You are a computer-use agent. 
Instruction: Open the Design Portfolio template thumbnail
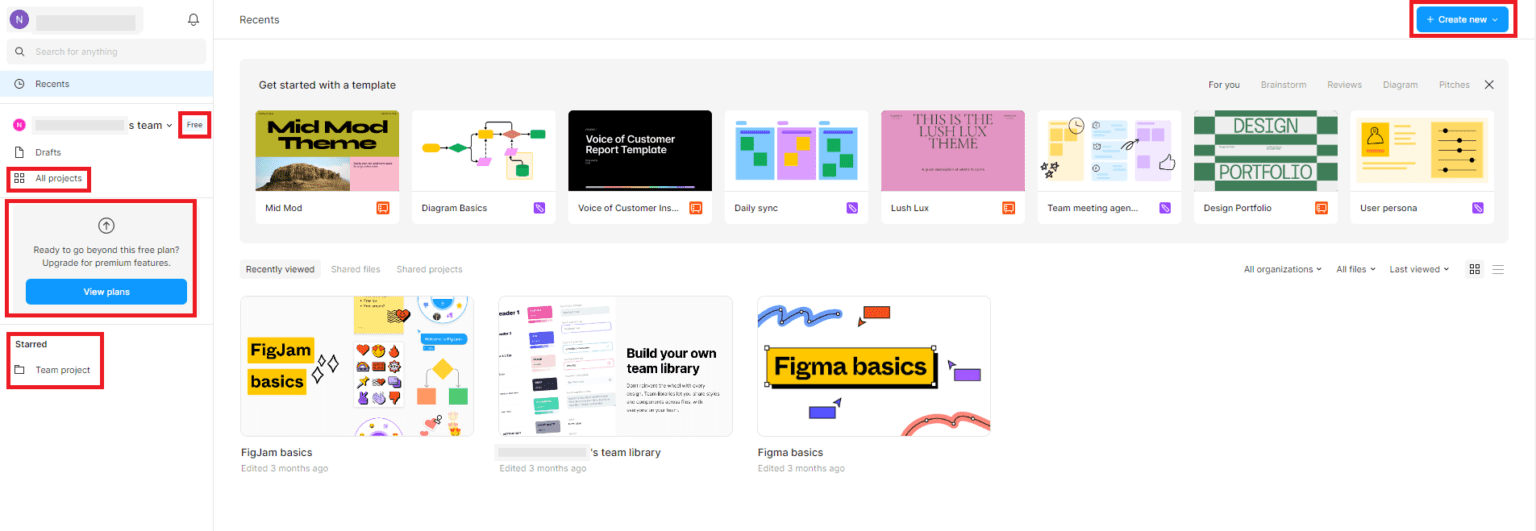pyautogui.click(x=1266, y=150)
